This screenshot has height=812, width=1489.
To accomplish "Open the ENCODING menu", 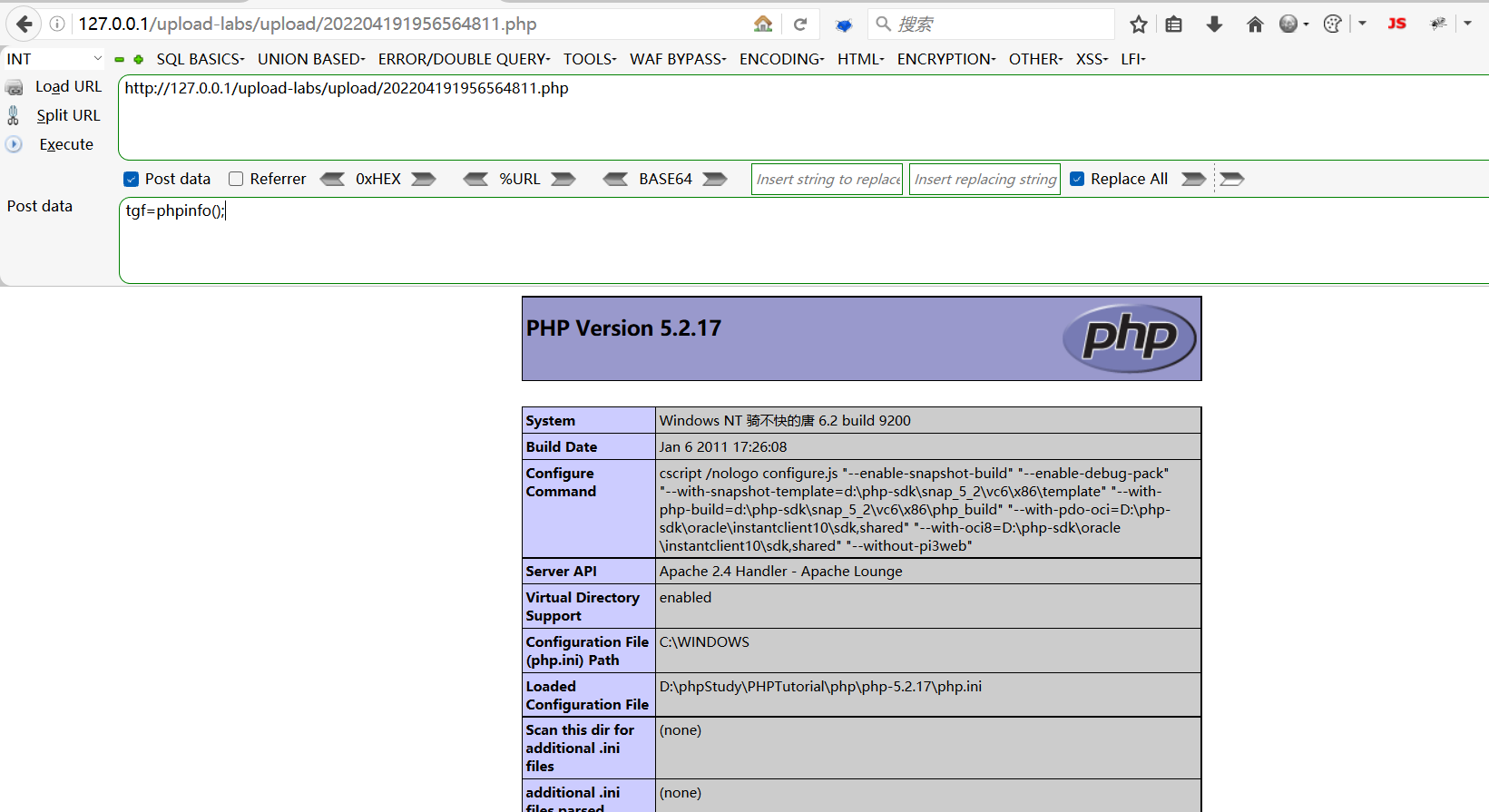I will [x=781, y=59].
